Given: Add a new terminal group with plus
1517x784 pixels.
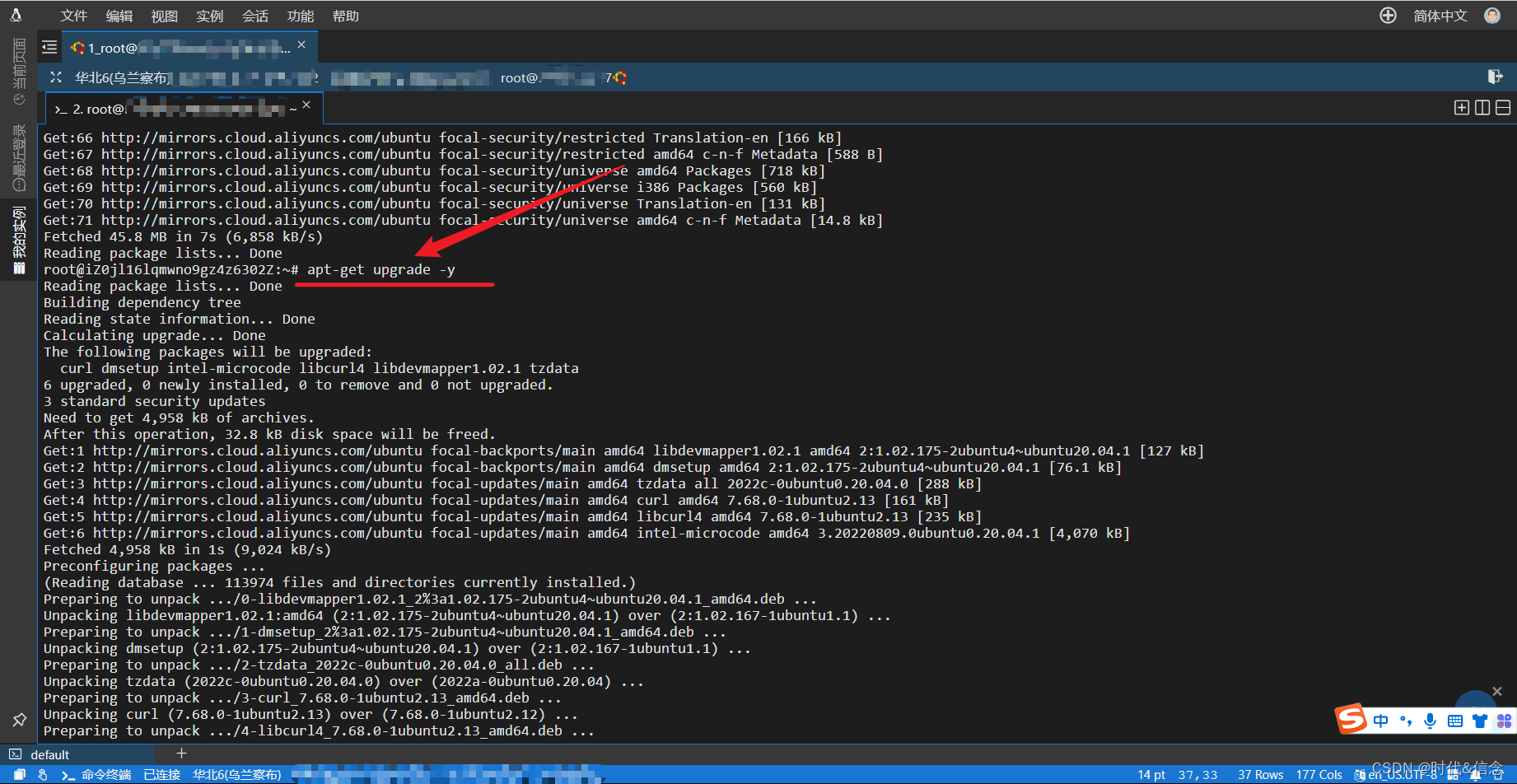Looking at the screenshot, I should click(x=181, y=754).
